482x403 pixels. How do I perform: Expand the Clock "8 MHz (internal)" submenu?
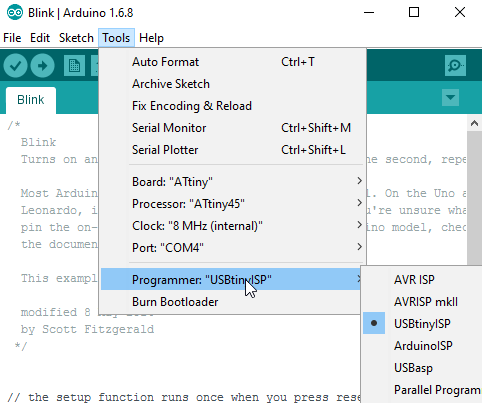pos(232,226)
